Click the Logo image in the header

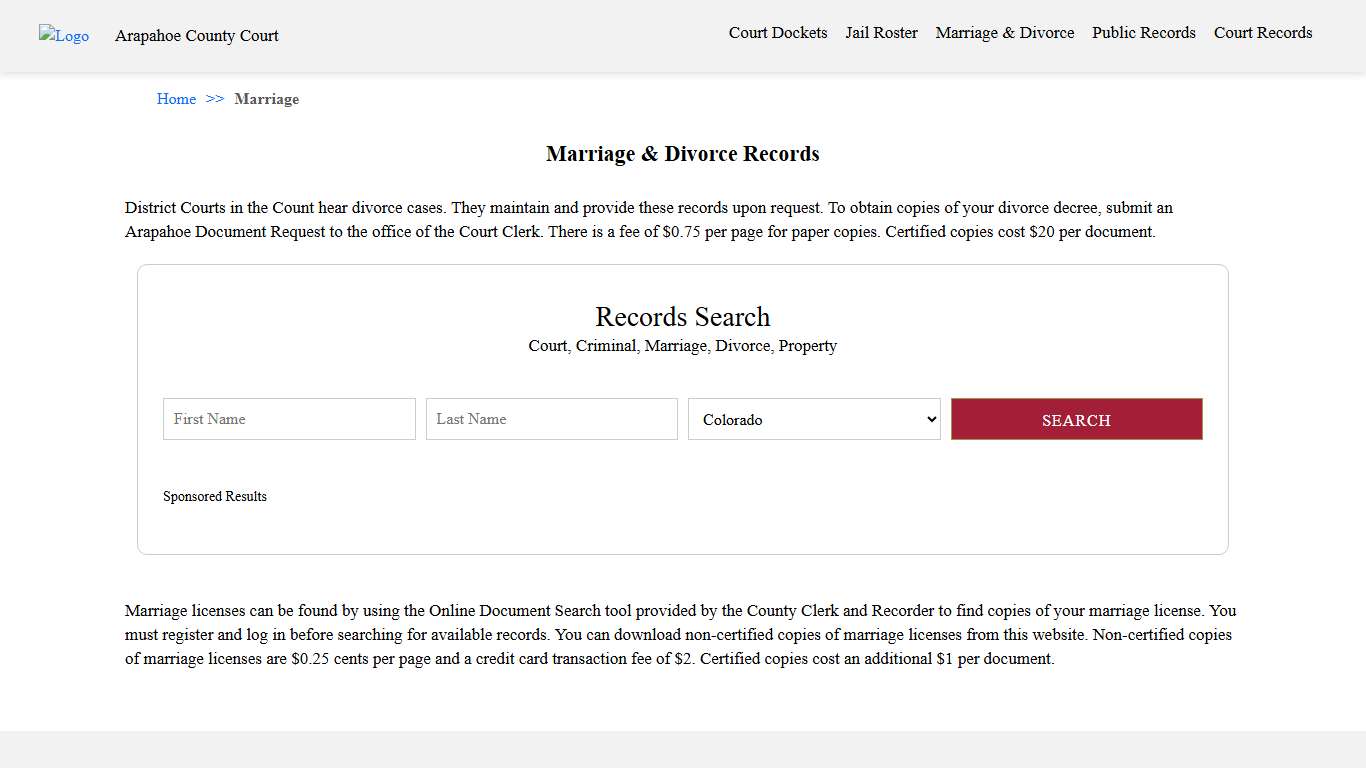click(63, 36)
